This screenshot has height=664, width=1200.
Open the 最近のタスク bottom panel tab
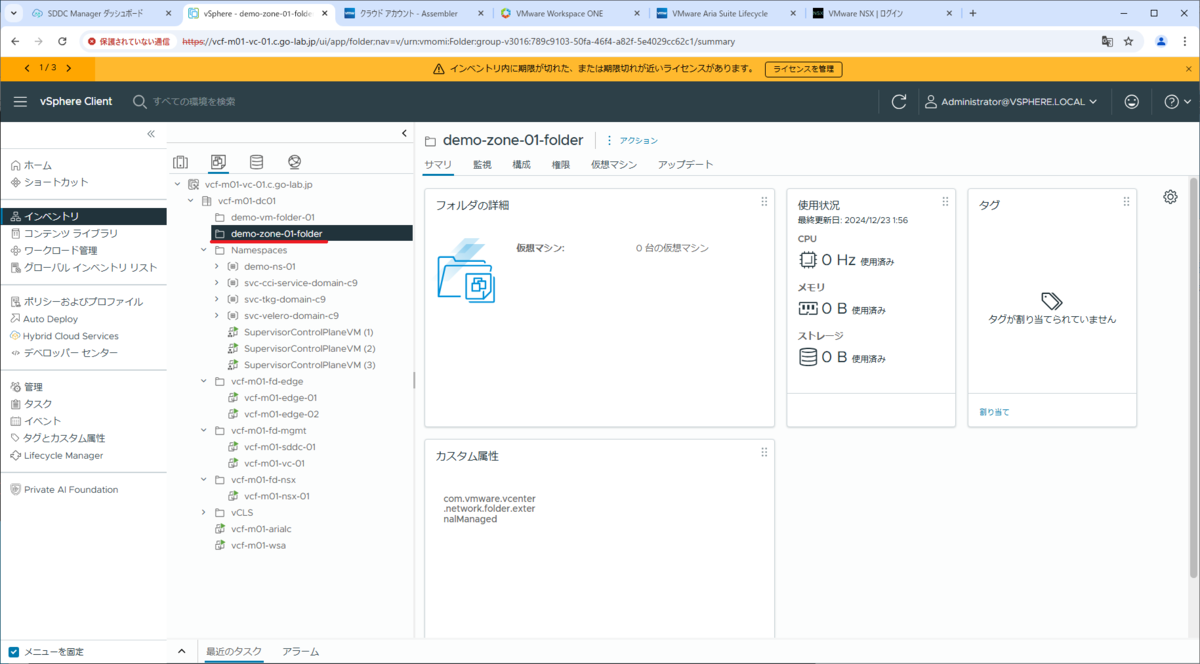point(234,652)
